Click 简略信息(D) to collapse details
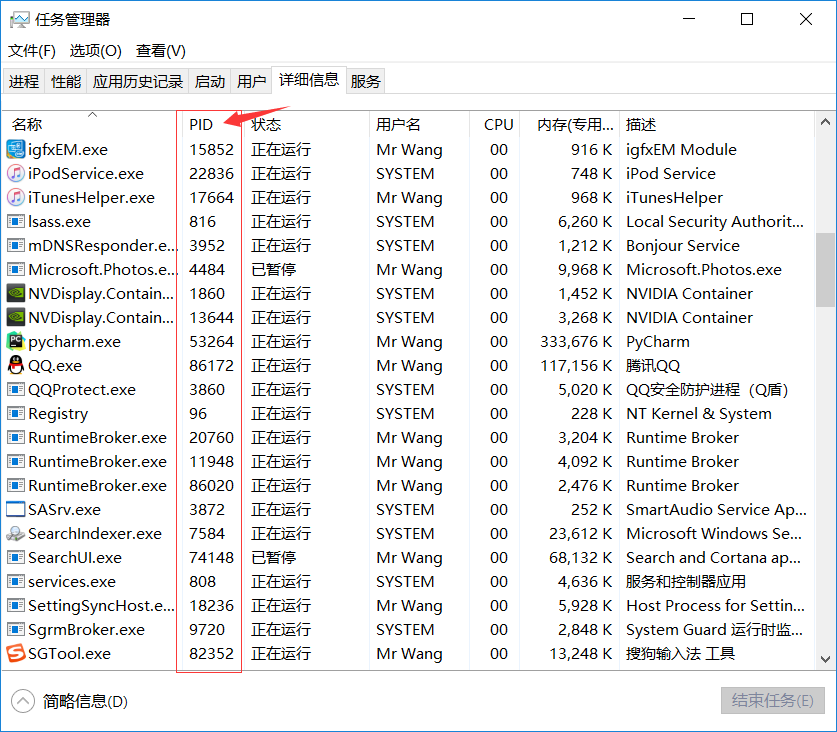Image resolution: width=837 pixels, height=732 pixels. [77, 700]
